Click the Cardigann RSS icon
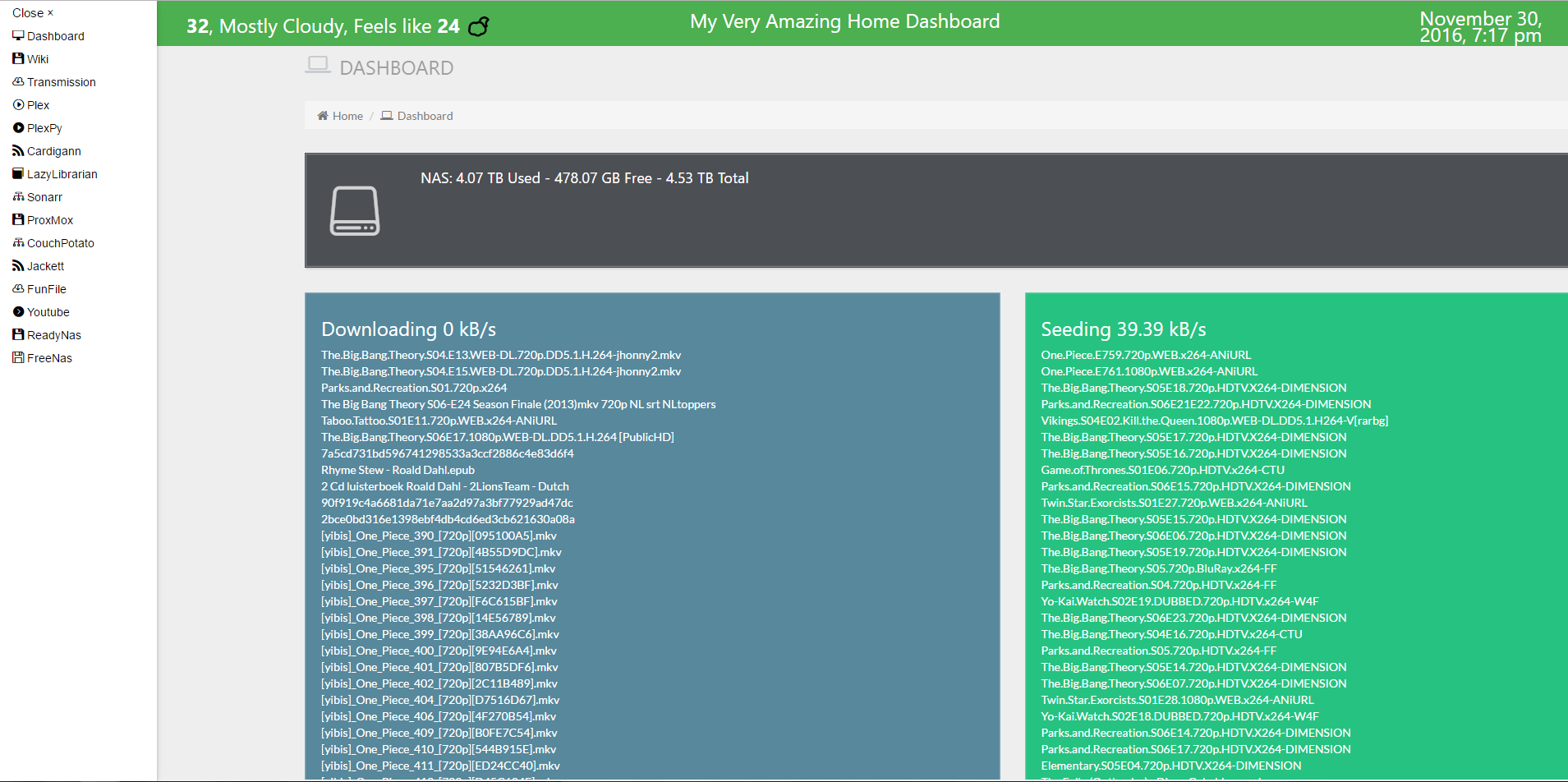The height and width of the screenshot is (782, 1568). coord(18,150)
